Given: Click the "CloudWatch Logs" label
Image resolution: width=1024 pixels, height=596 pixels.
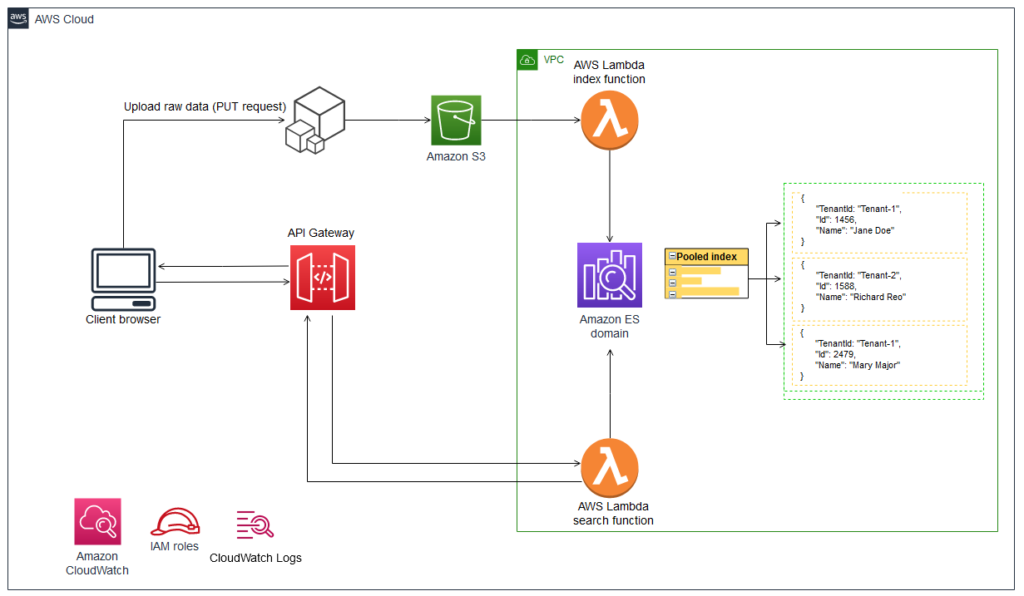Looking at the screenshot, I should (x=255, y=558).
